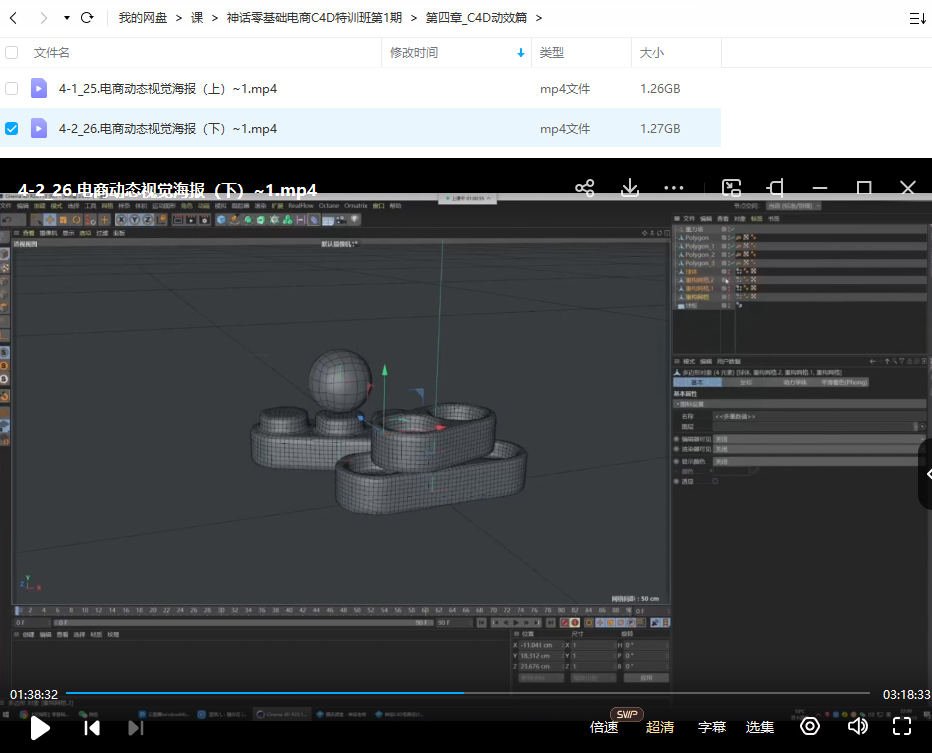932x753 pixels.
Task: Open the 字幕 subtitles menu
Action: click(x=711, y=727)
